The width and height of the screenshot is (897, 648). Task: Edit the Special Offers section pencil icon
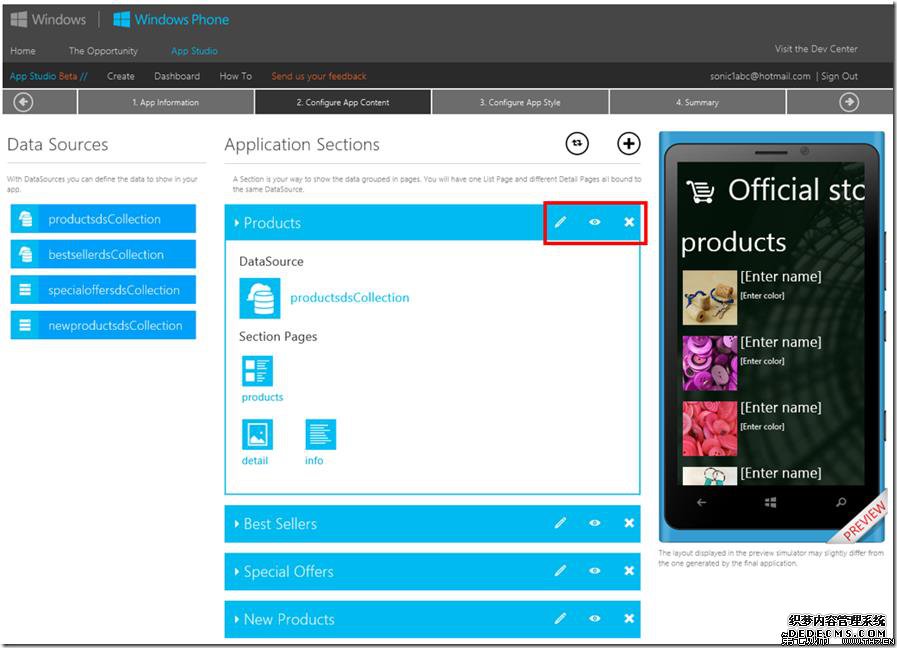(560, 570)
